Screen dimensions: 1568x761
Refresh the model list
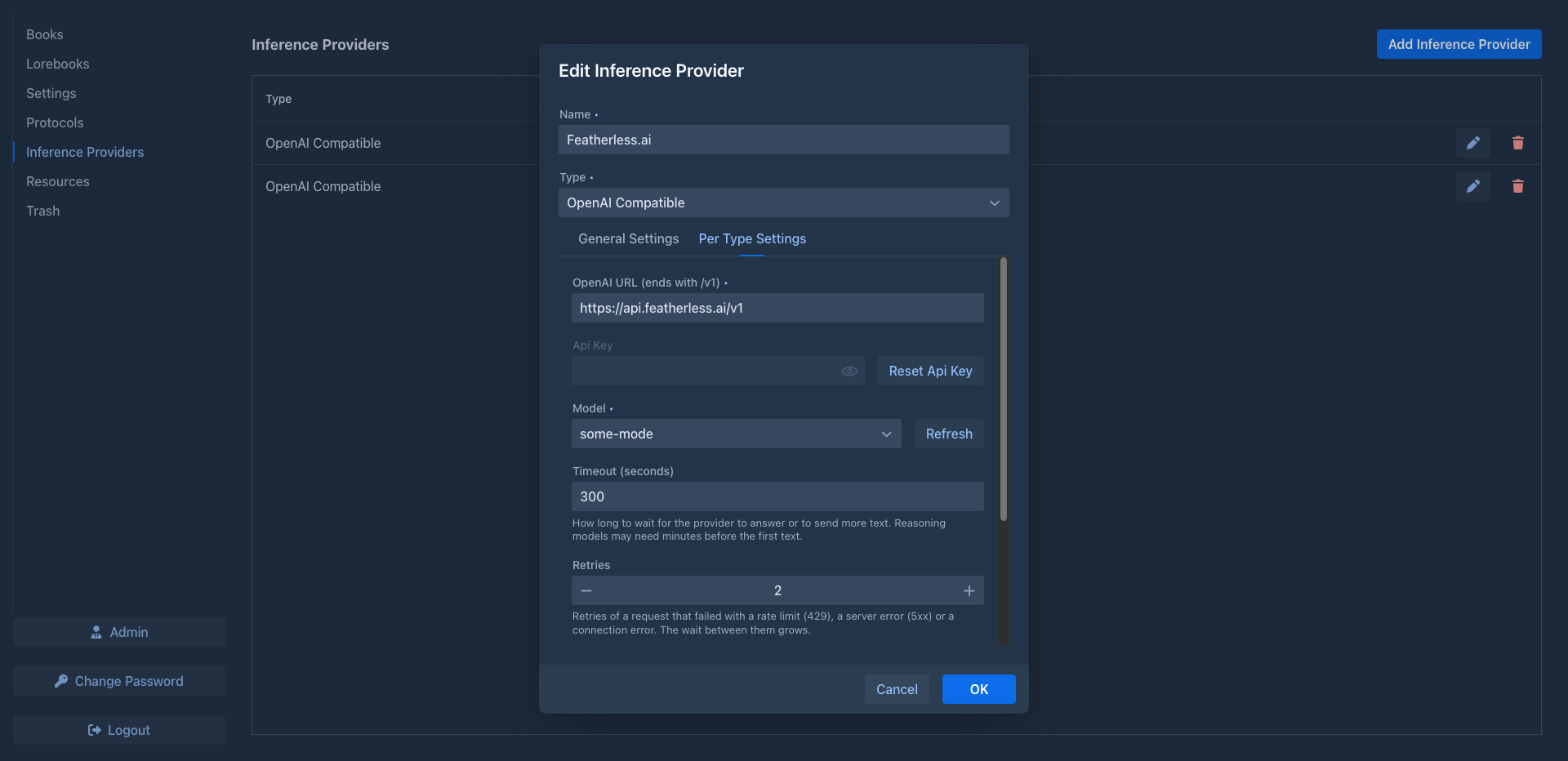pos(949,434)
